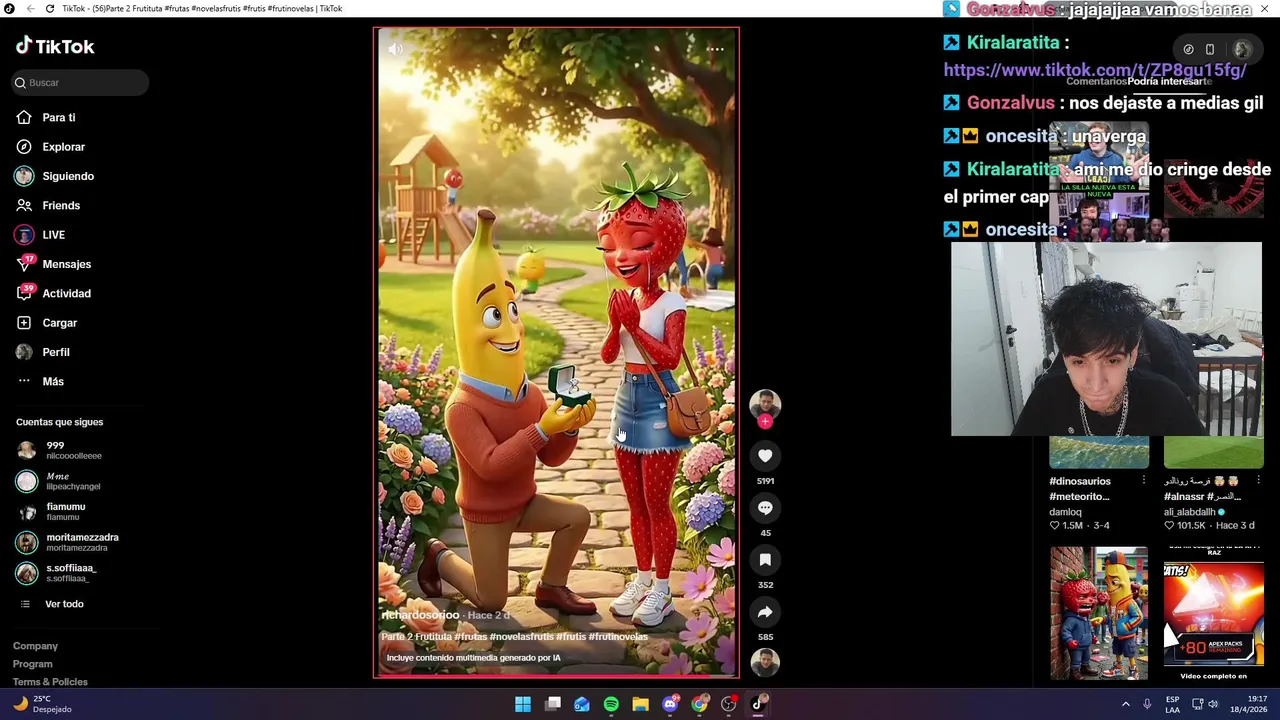Open Task View on the taskbar
This screenshot has height=720, width=1280.
(x=553, y=704)
